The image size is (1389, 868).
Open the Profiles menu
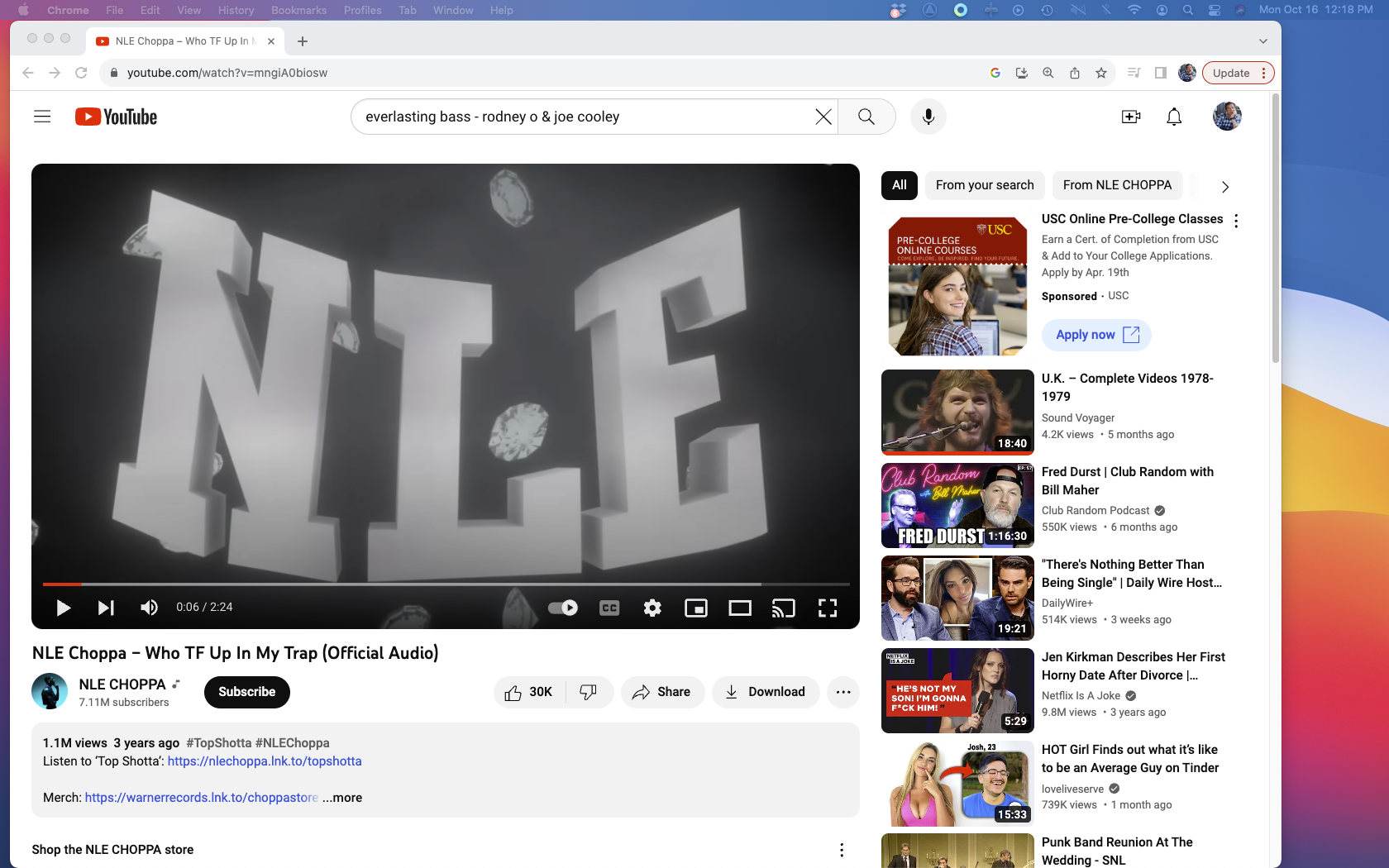[362, 10]
